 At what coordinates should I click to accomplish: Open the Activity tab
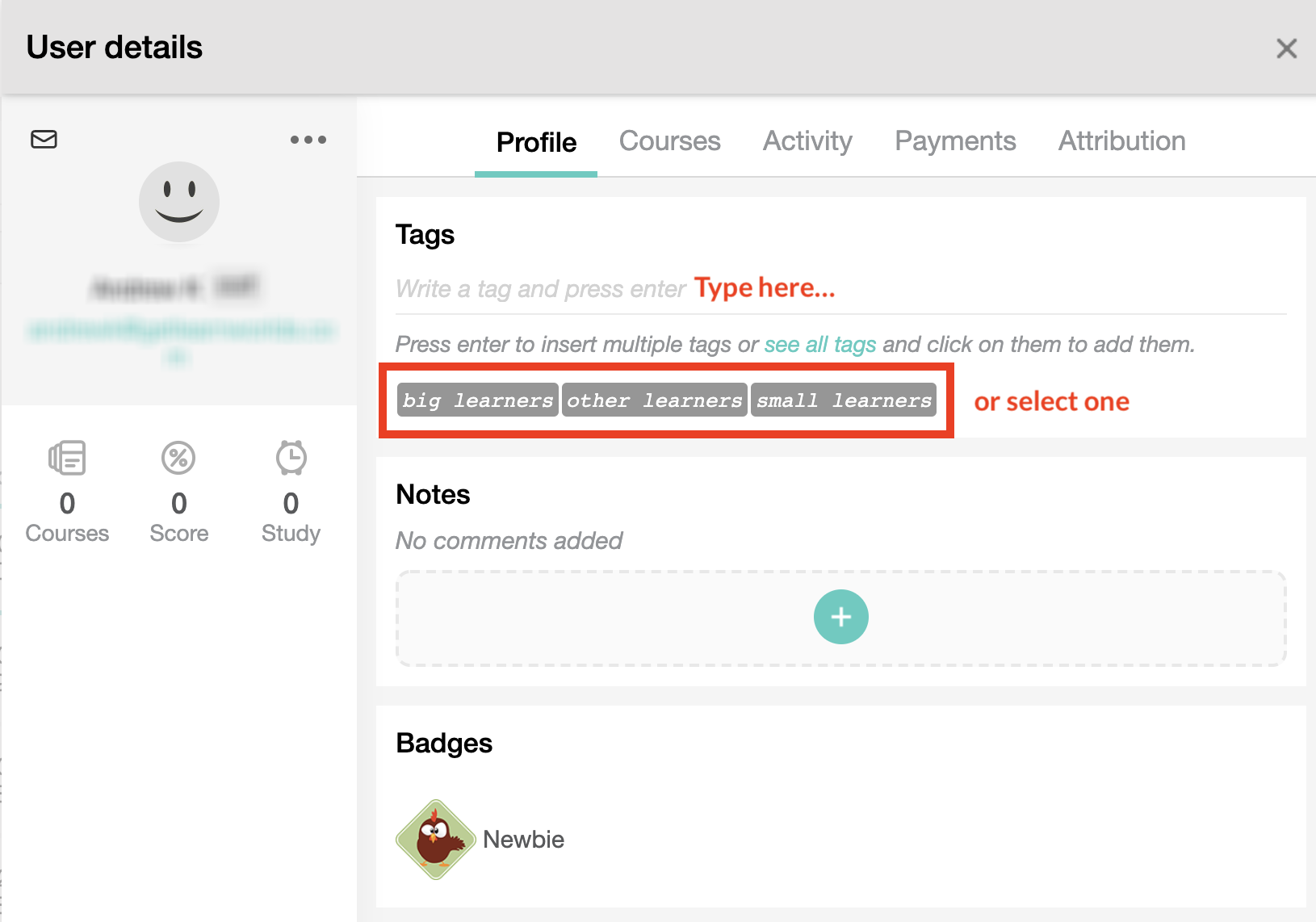[x=807, y=140]
